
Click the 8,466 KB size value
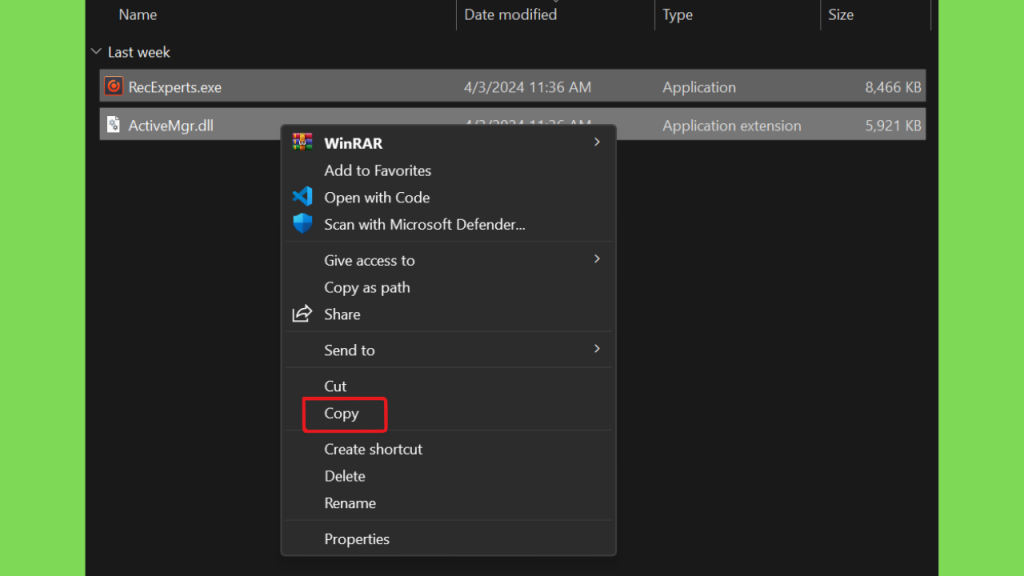pos(893,87)
